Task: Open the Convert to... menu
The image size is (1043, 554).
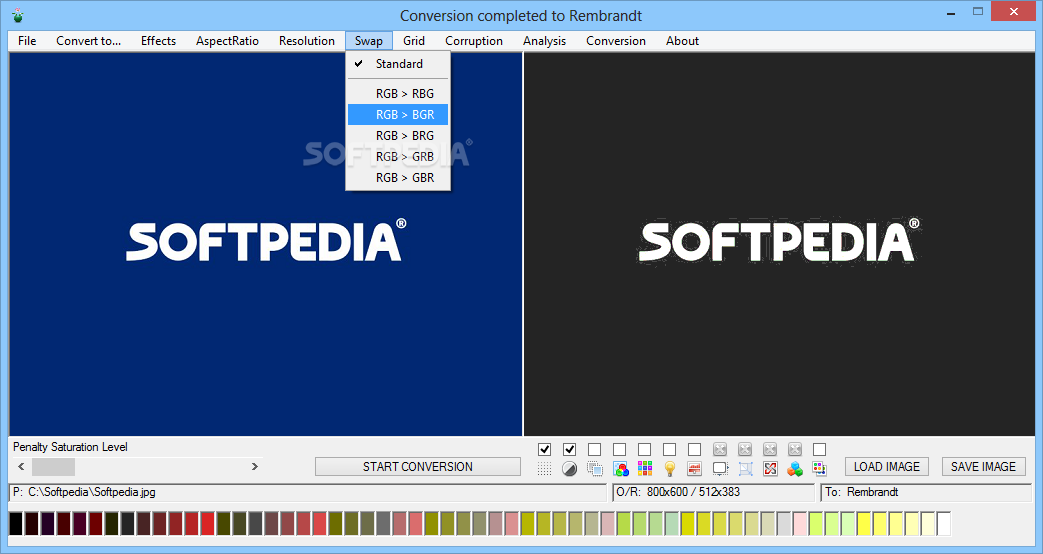Action: coord(88,41)
